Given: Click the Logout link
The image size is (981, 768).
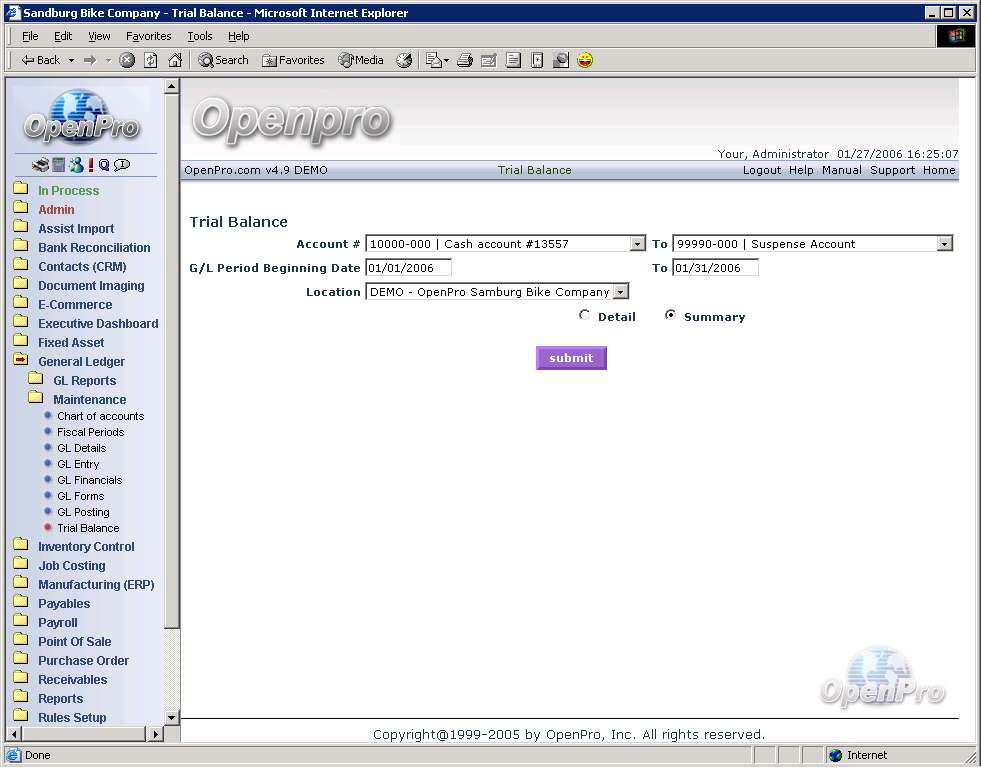Looking at the screenshot, I should 762,170.
